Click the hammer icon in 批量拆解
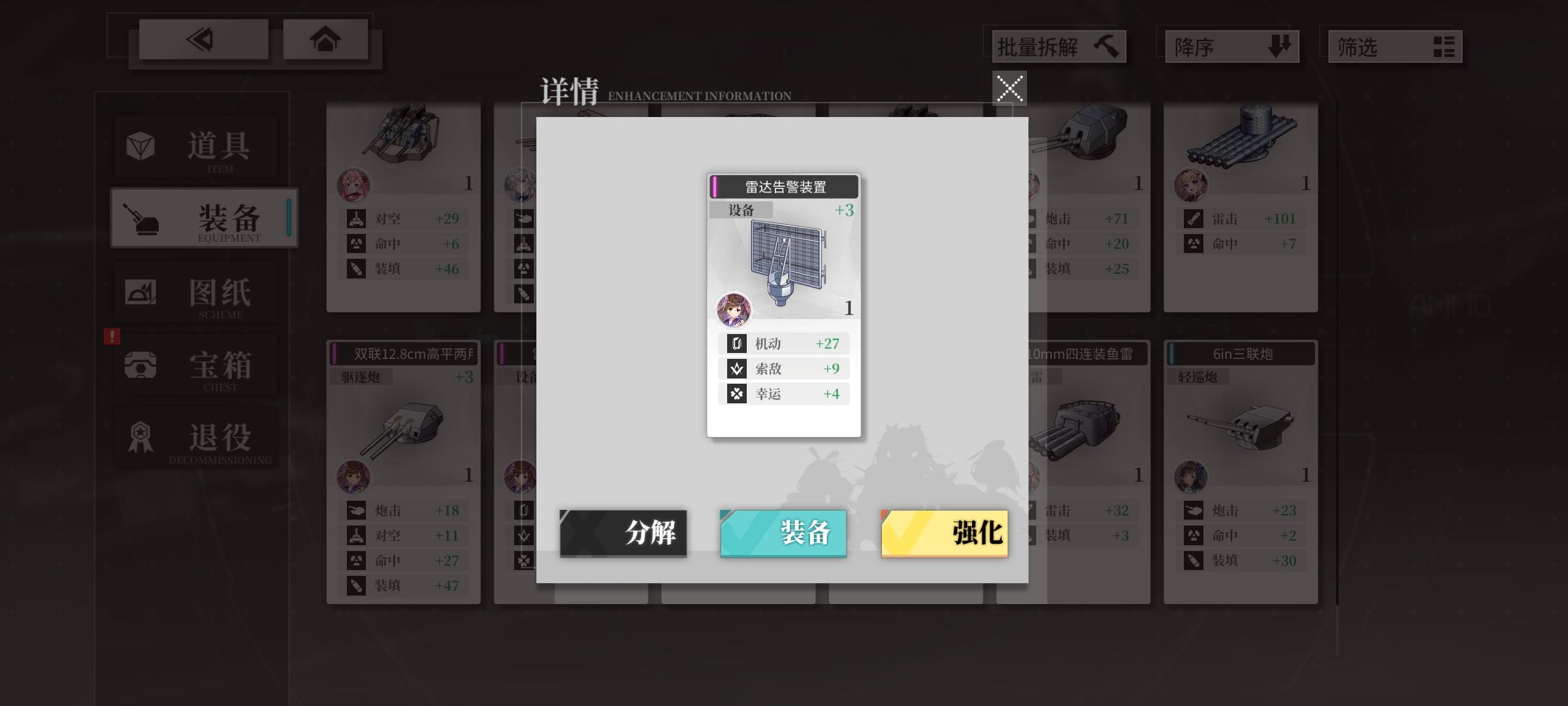 [1105, 46]
